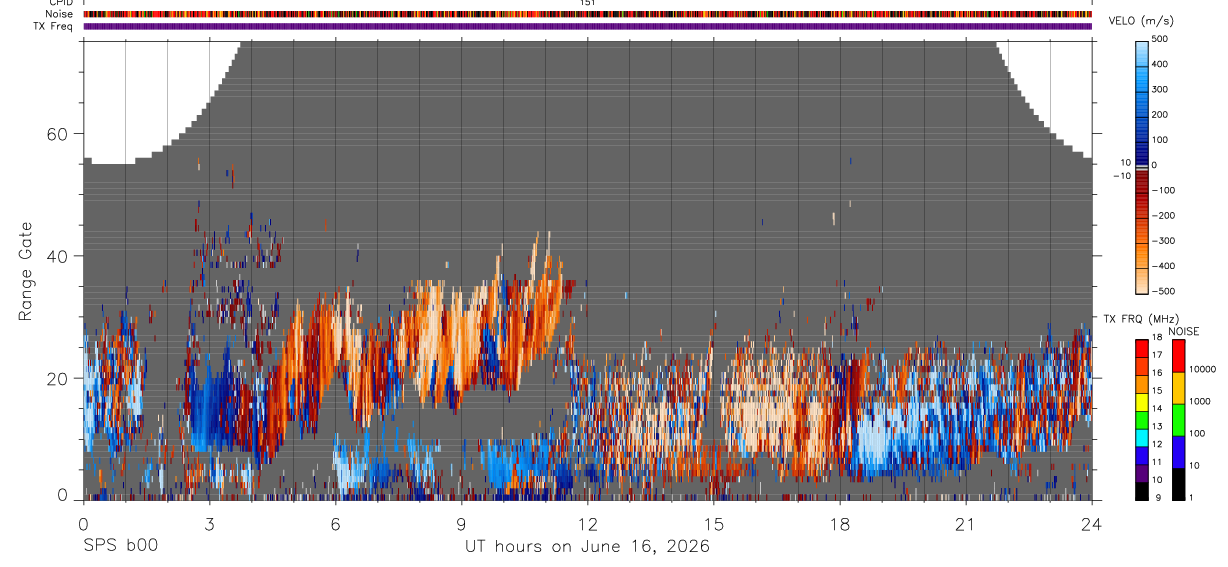
Task: Click the yellow 1000 noise swatch
Action: point(1177,388)
